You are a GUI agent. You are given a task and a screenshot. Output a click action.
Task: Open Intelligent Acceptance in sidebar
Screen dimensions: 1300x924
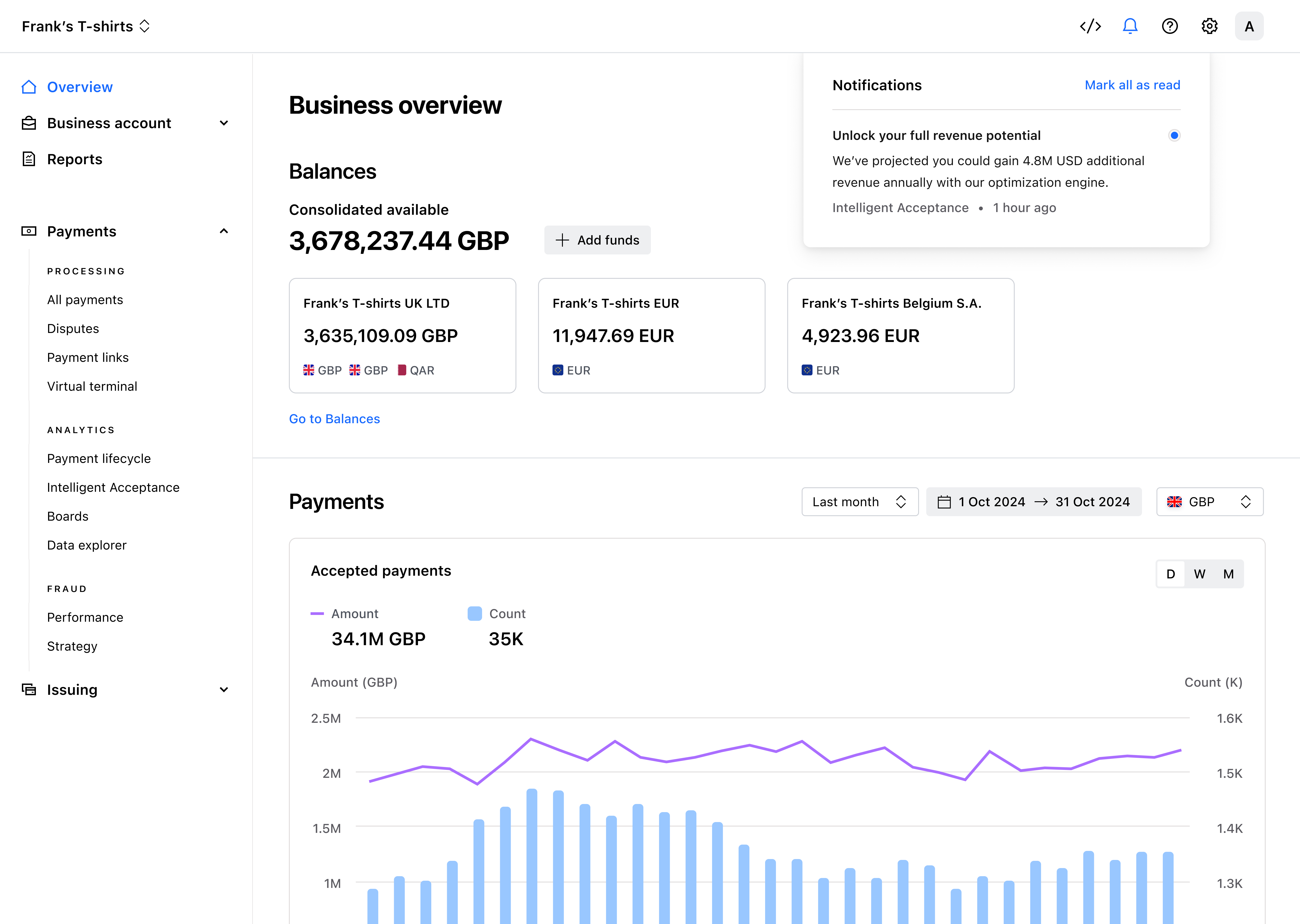[x=113, y=487]
